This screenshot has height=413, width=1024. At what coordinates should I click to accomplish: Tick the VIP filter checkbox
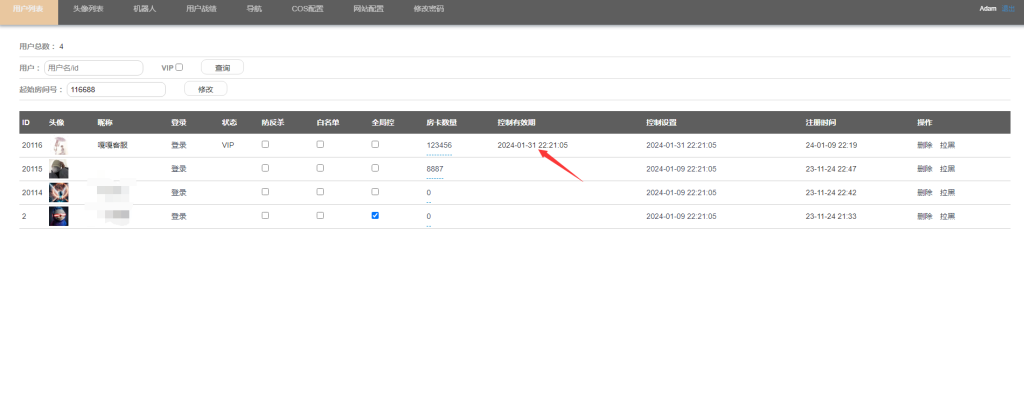179,67
